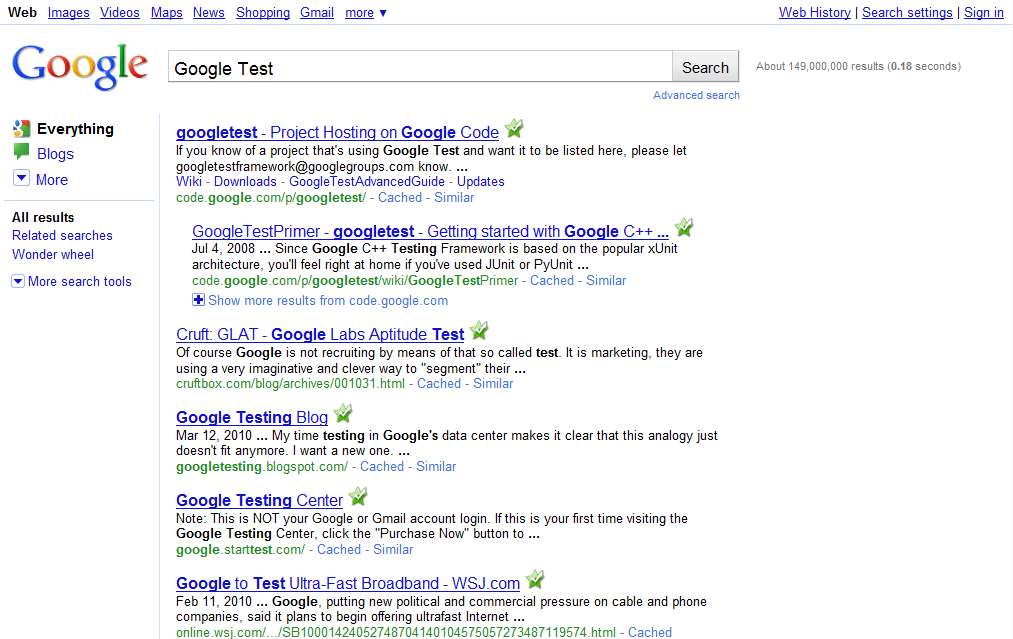Open Web History link
Viewport: 1013px width, 639px height.
pos(815,12)
